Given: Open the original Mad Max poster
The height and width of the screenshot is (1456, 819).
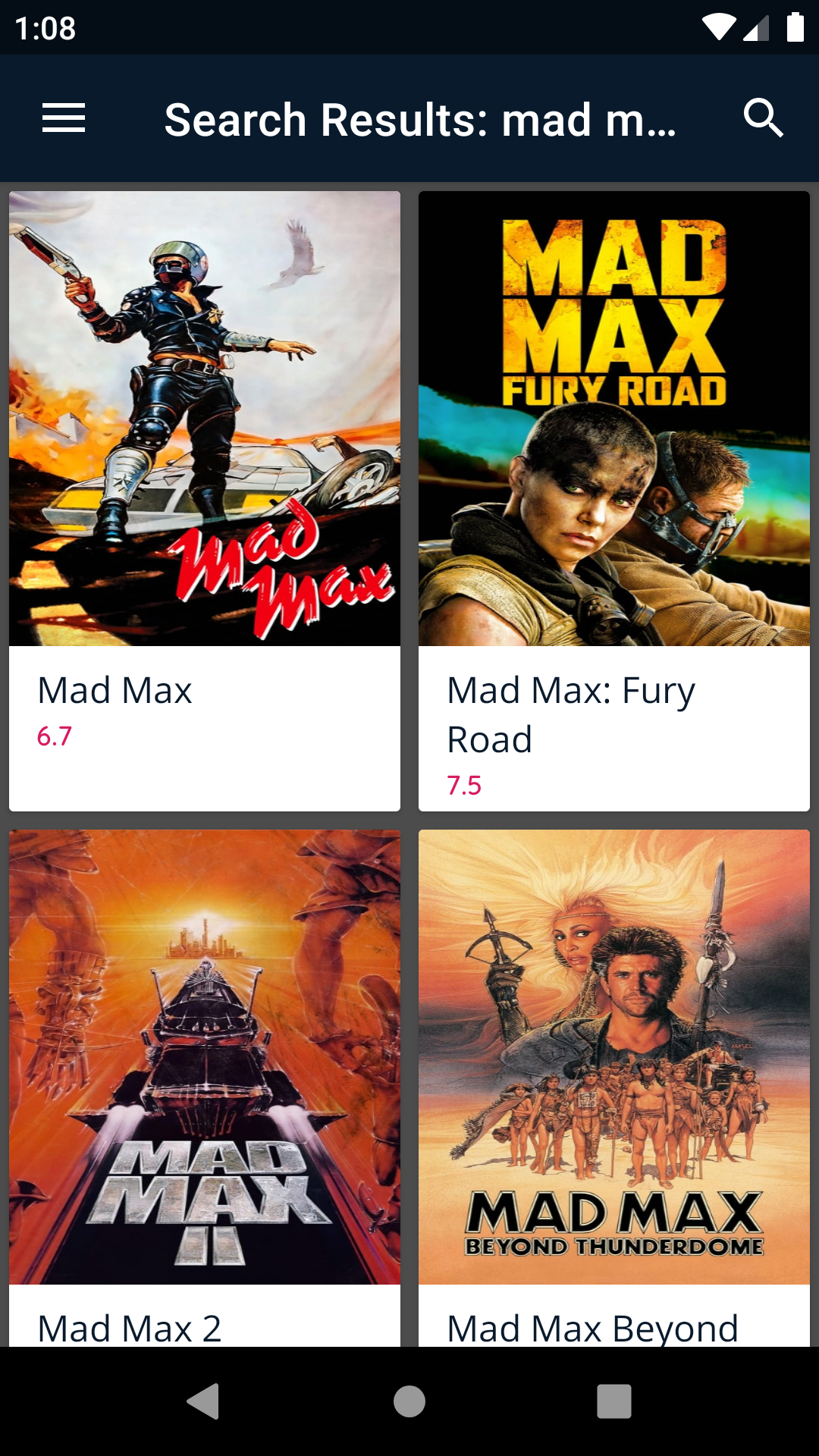Looking at the screenshot, I should point(205,419).
